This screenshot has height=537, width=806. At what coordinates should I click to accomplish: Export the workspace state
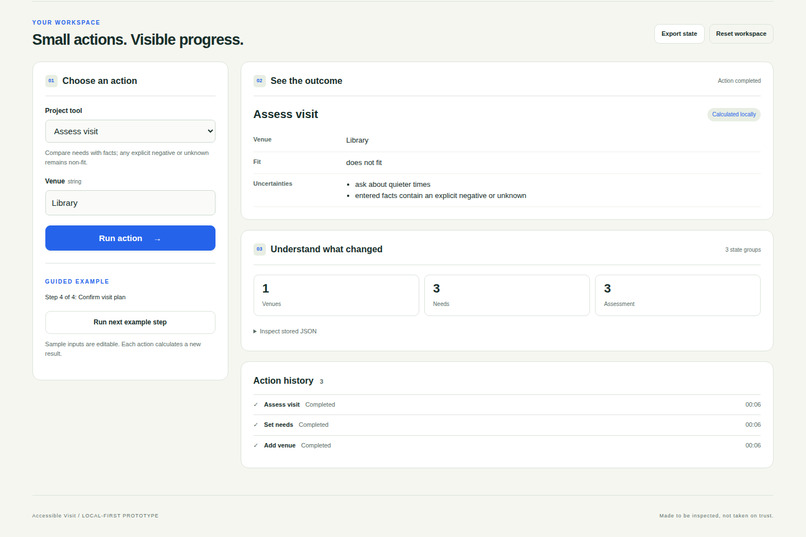[x=679, y=34]
